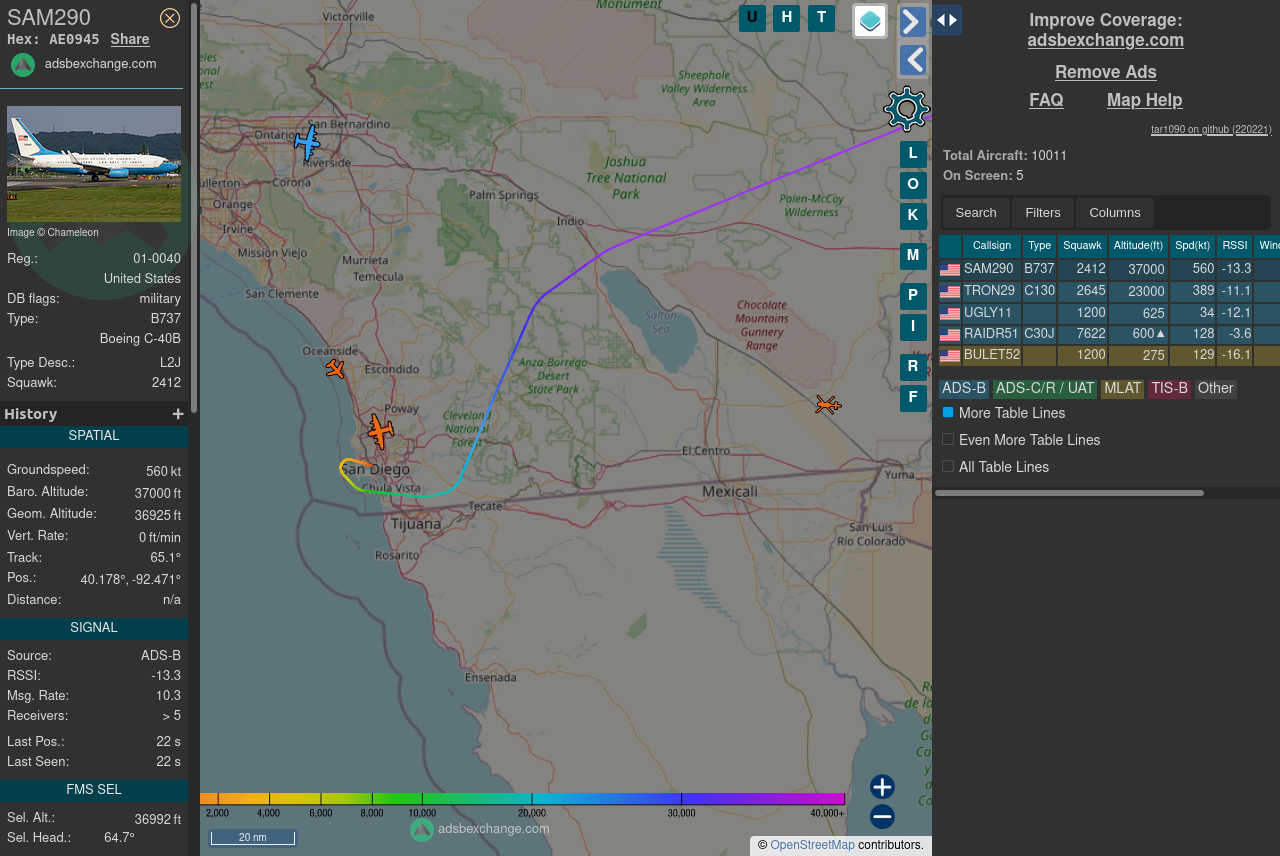Open the OpenStreetMap contributors link

(812, 845)
